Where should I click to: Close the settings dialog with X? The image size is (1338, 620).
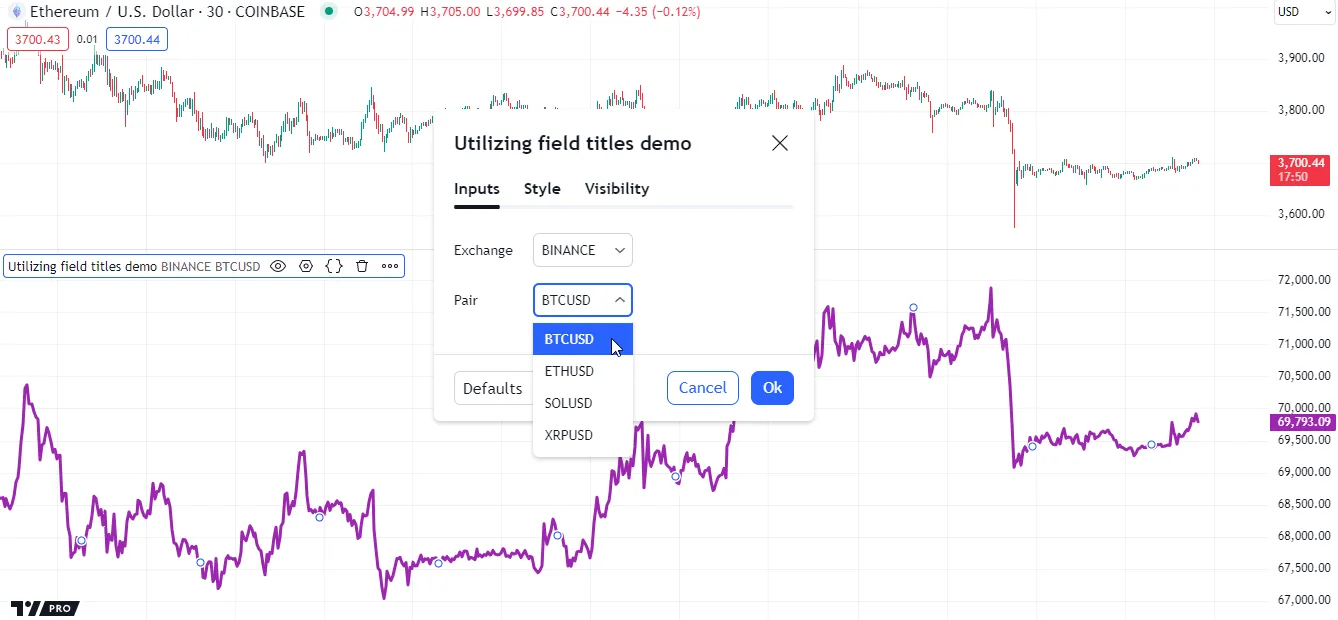click(780, 143)
